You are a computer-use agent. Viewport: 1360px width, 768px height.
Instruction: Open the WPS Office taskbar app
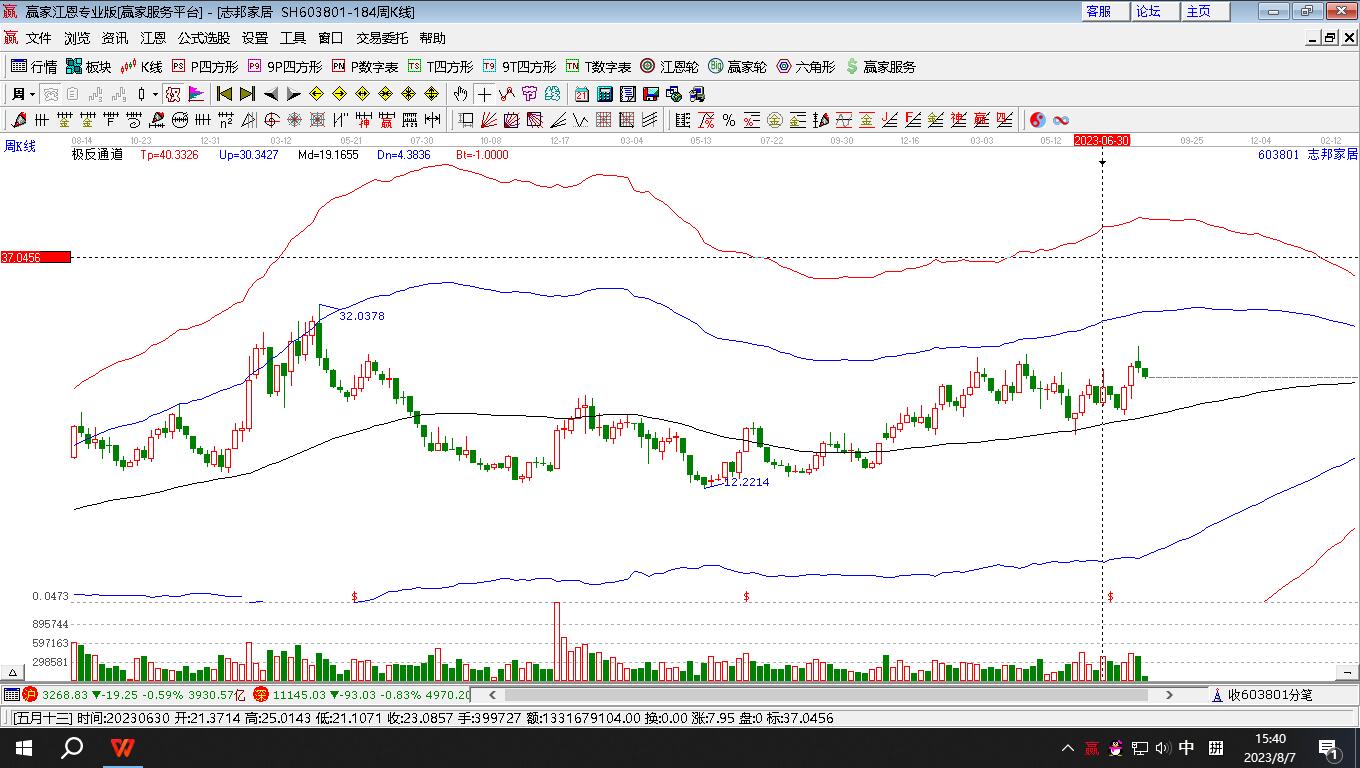coord(122,748)
